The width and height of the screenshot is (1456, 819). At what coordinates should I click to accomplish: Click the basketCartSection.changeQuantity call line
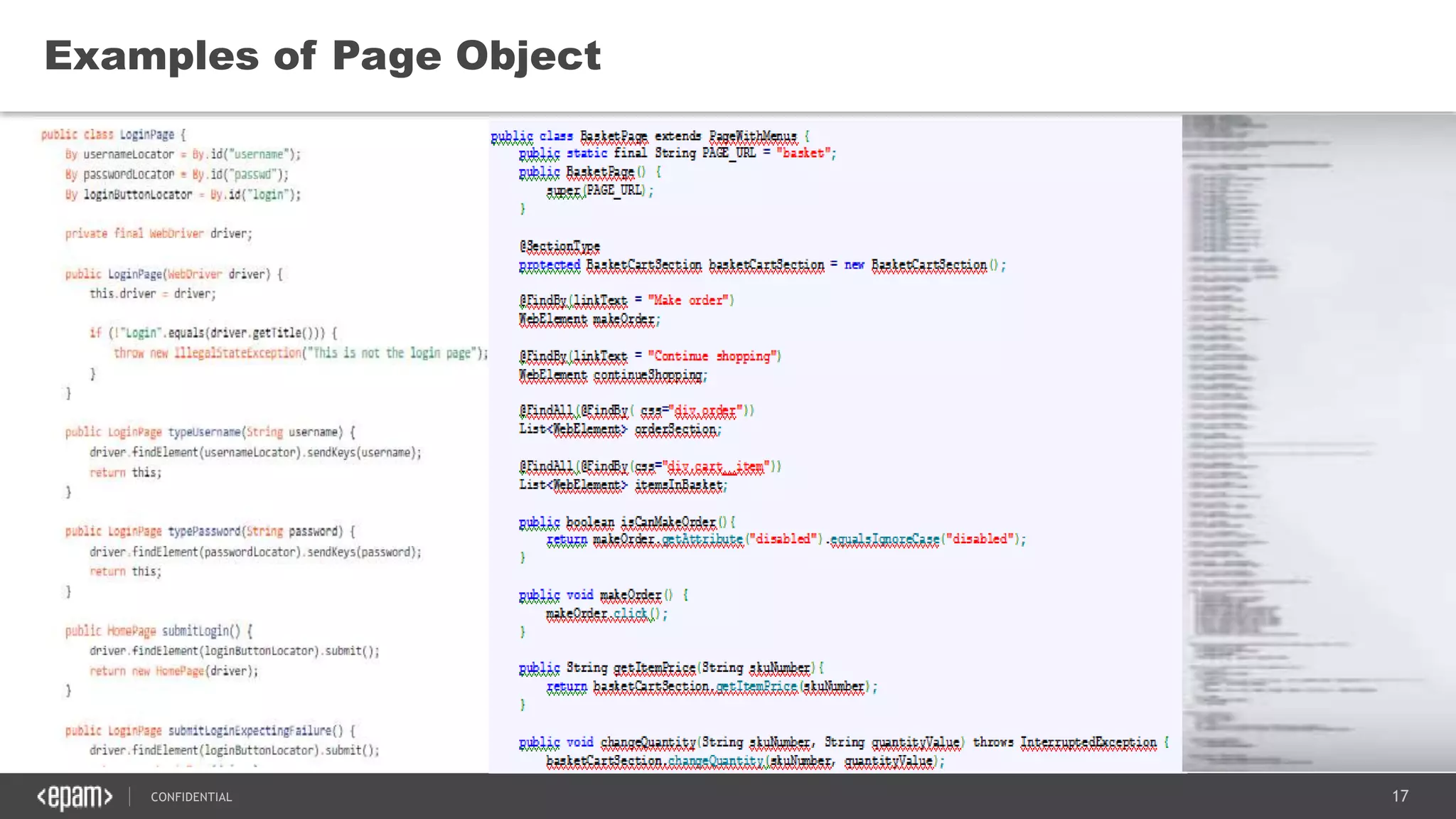point(746,761)
